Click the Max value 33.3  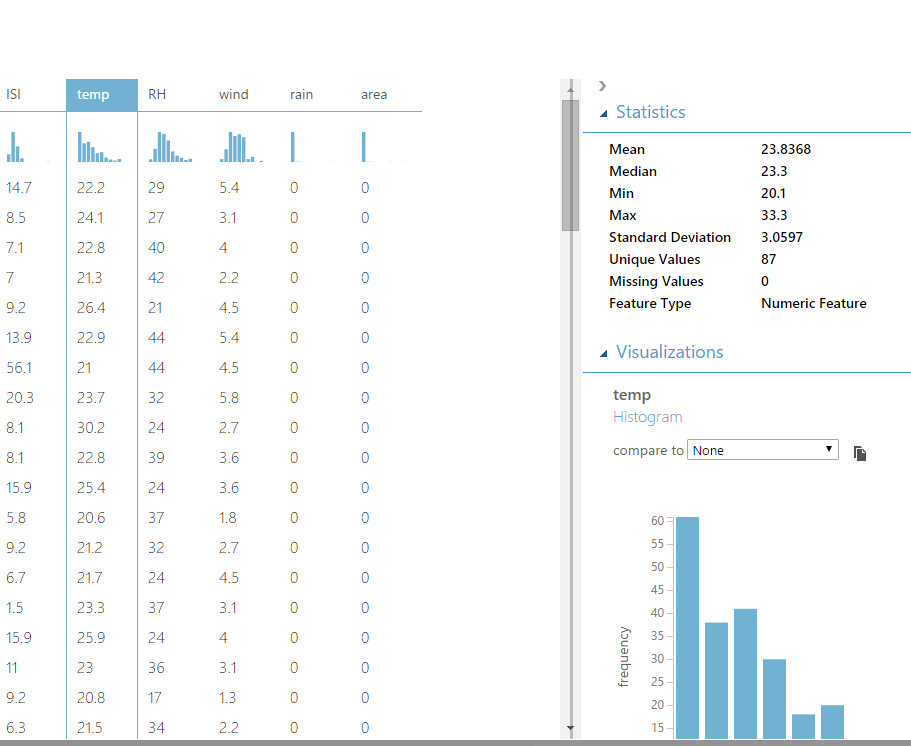tap(774, 216)
